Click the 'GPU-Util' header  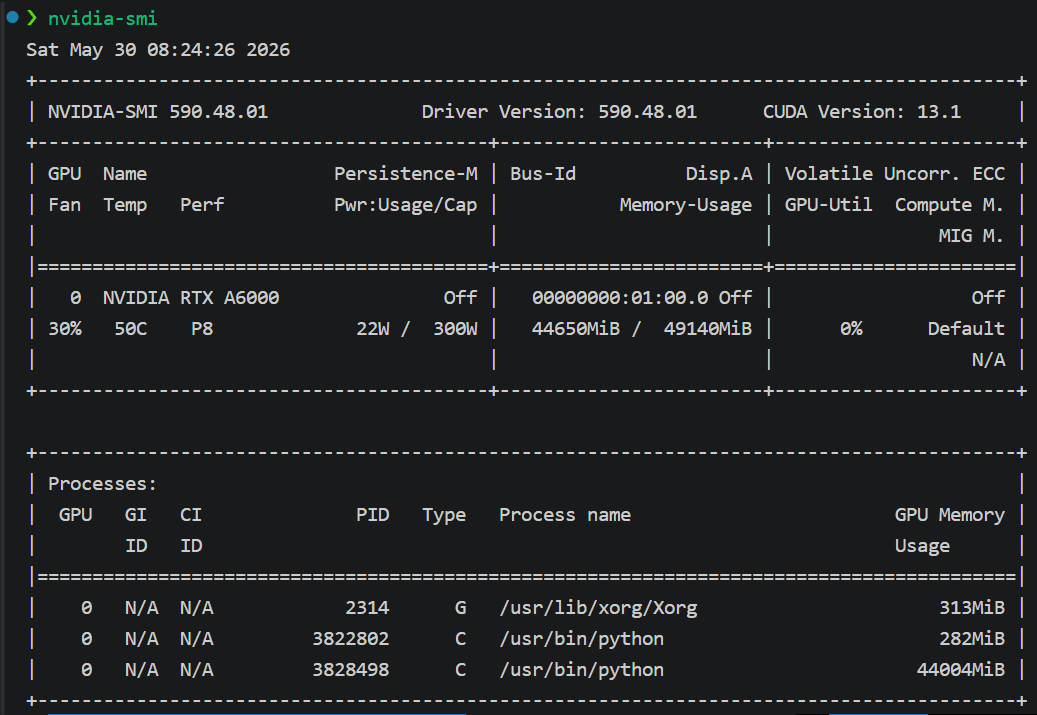coord(829,205)
